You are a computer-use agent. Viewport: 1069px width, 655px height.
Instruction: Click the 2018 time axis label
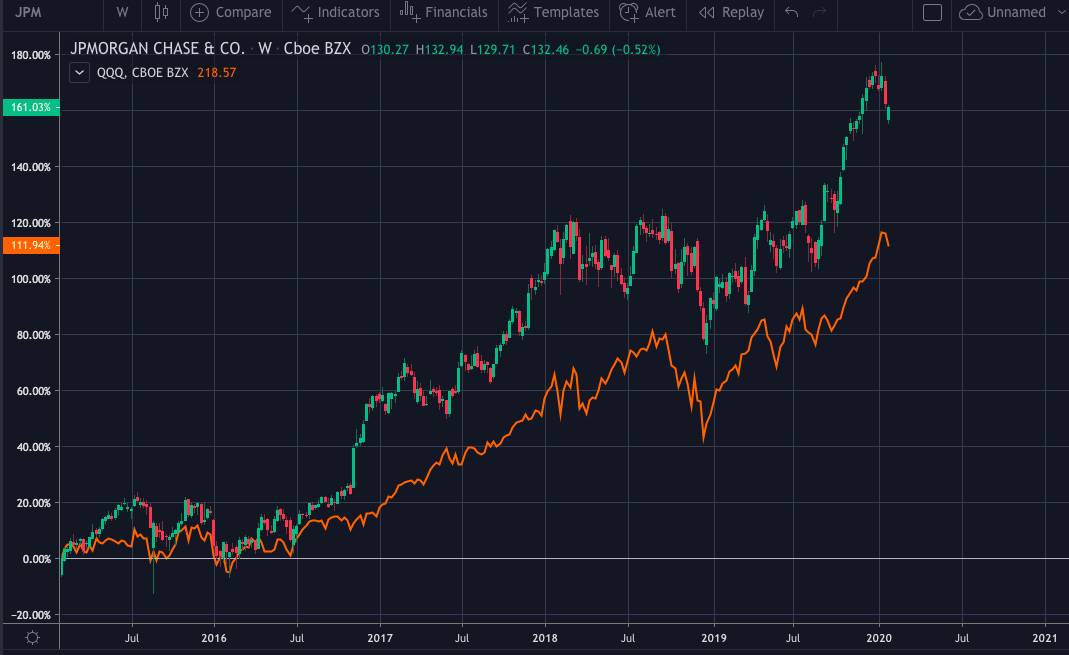pos(545,638)
